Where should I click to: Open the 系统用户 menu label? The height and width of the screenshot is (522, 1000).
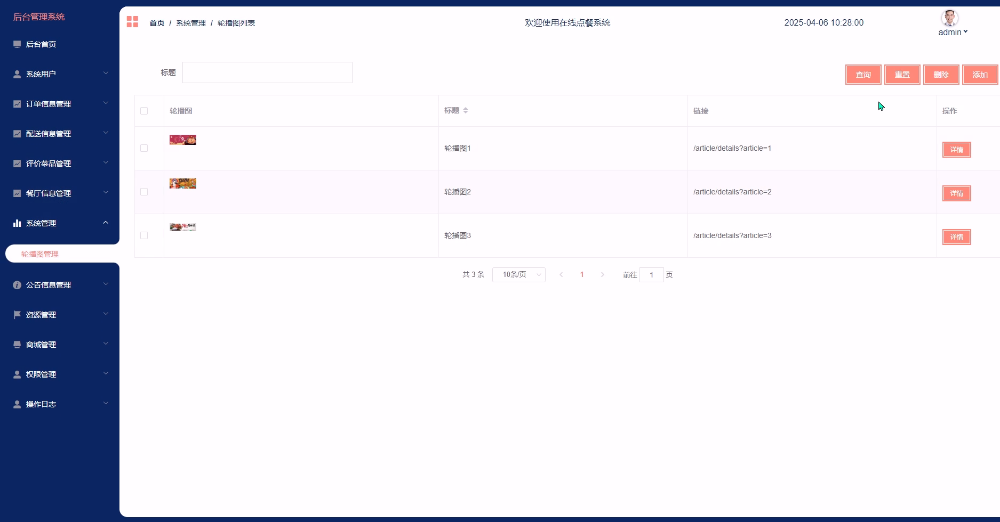point(41,74)
